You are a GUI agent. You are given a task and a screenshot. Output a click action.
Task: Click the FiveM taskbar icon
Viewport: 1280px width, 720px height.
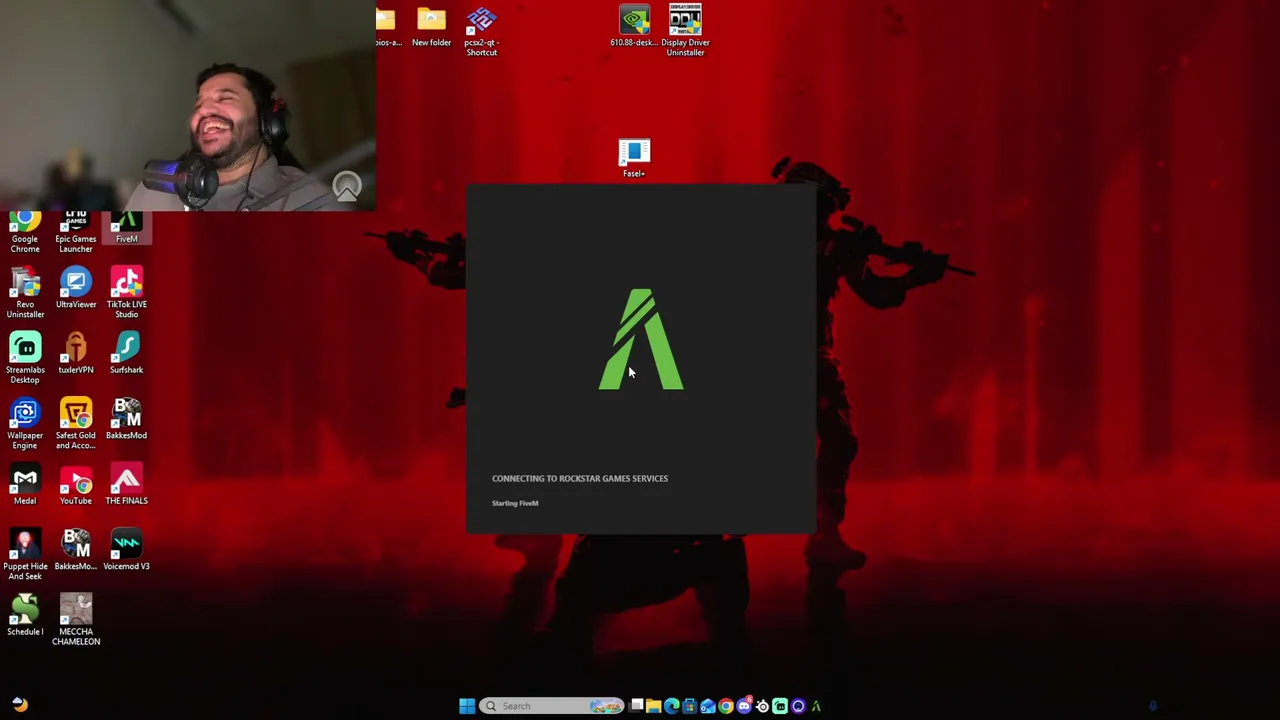click(x=816, y=706)
